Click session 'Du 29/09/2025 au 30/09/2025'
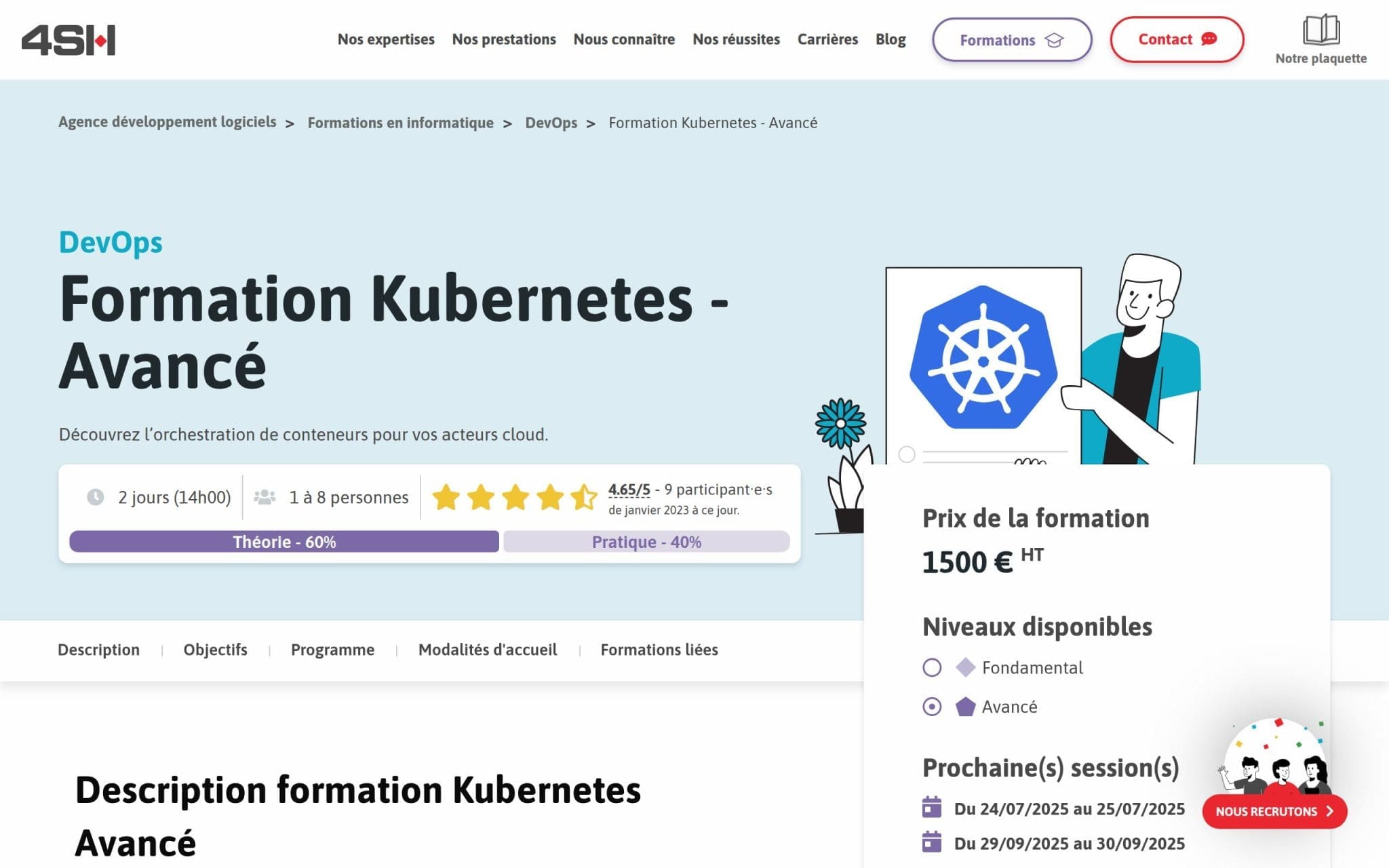Image resolution: width=1389 pixels, height=868 pixels. pyautogui.click(x=1069, y=843)
